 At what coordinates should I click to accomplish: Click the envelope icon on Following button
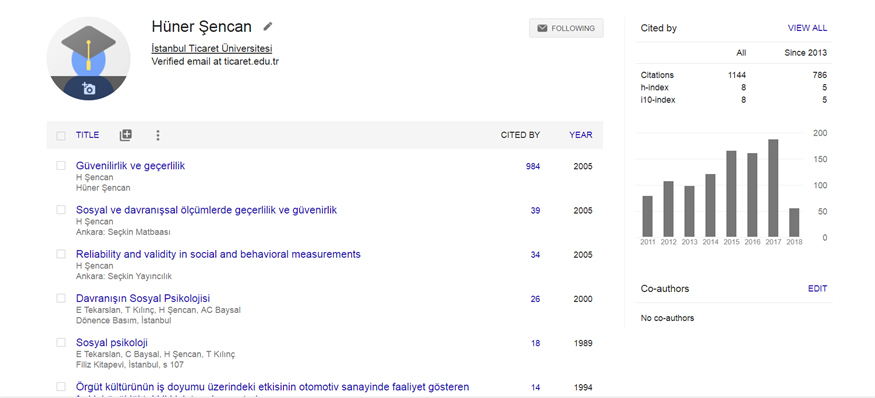coord(542,28)
